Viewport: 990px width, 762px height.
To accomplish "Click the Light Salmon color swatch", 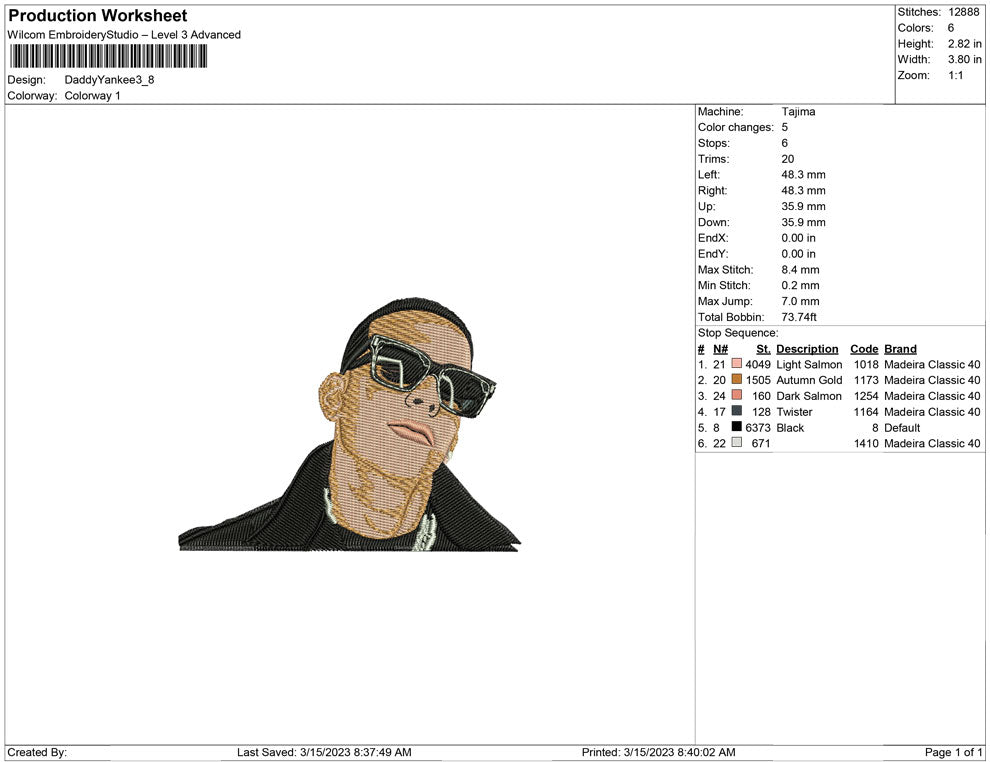I will [x=736, y=364].
